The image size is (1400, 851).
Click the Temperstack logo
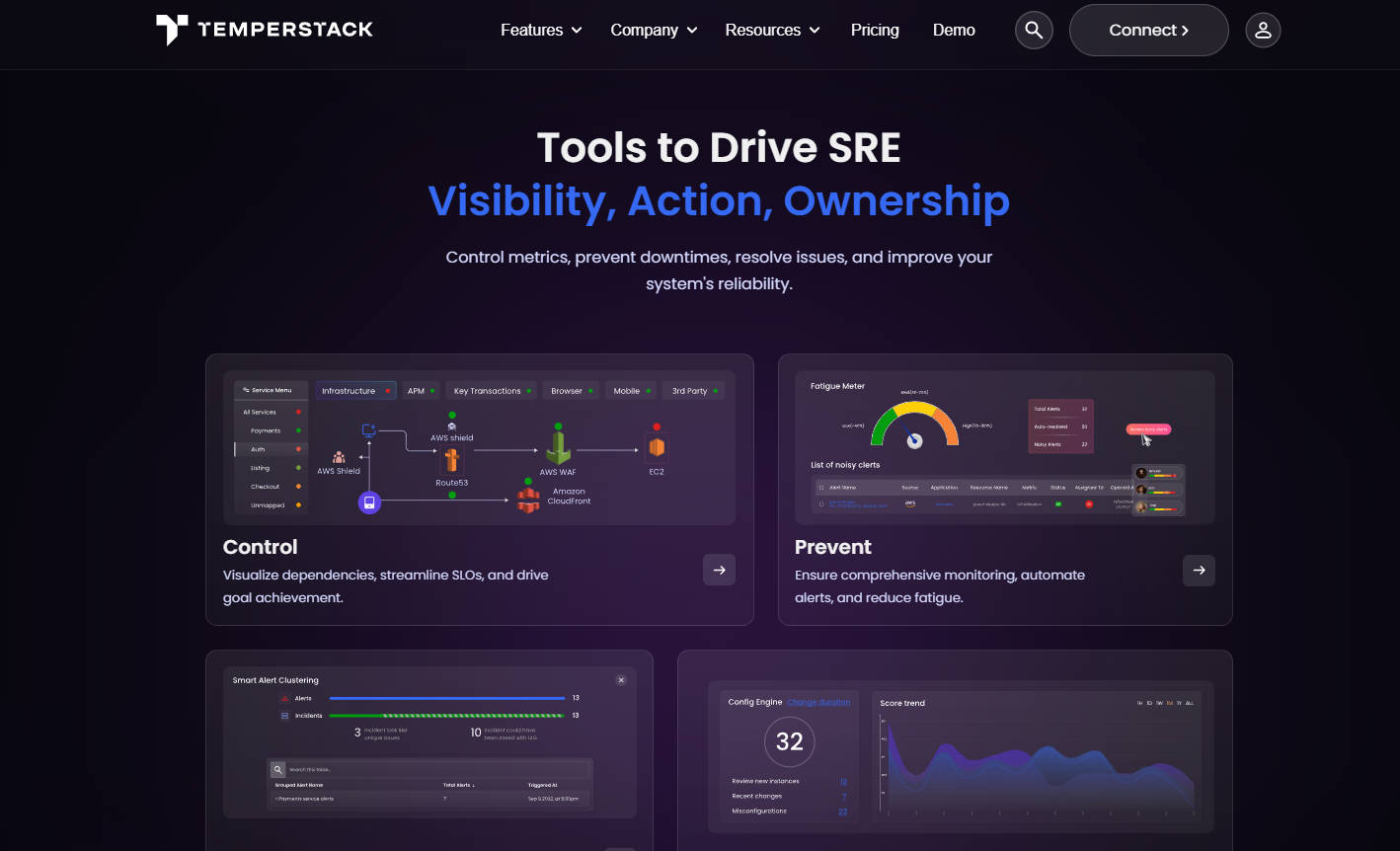pyautogui.click(x=265, y=30)
